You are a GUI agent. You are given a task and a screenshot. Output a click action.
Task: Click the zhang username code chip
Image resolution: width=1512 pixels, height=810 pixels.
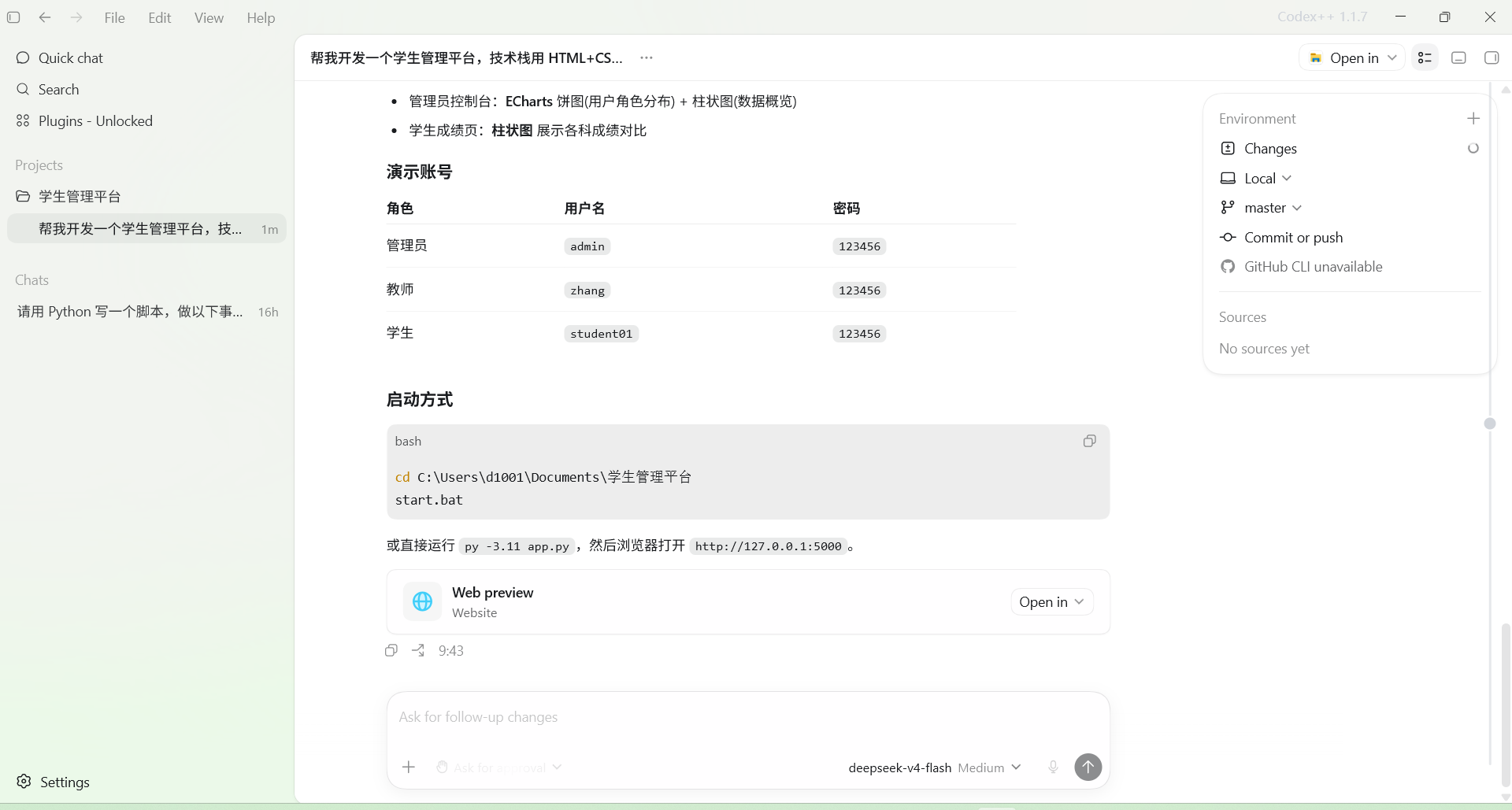coord(587,290)
